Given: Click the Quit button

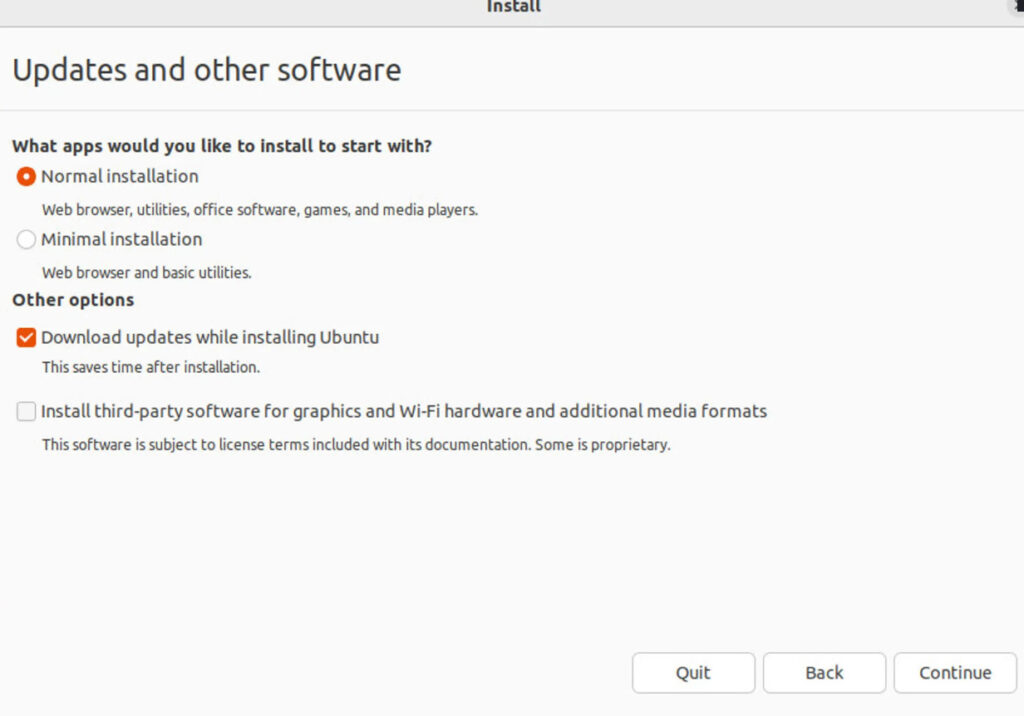Looking at the screenshot, I should pos(693,673).
